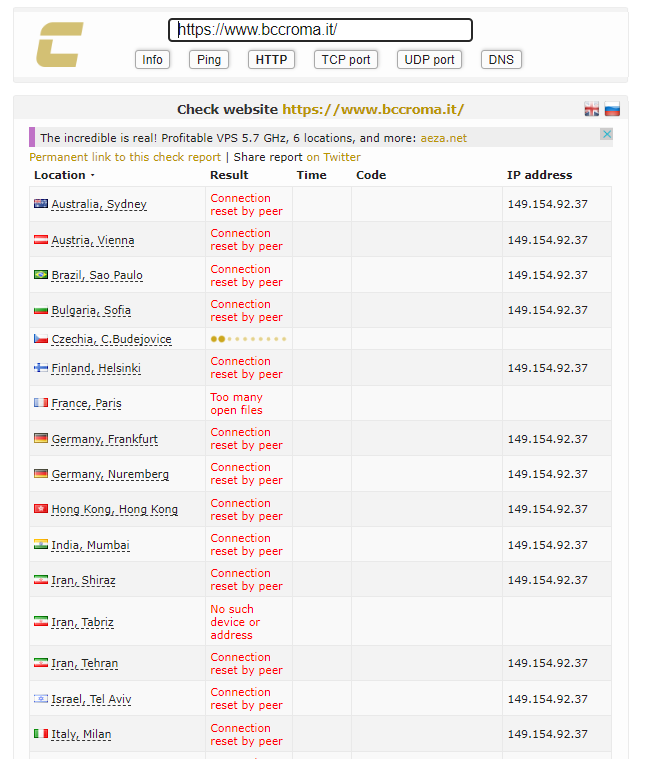This screenshot has height=759, width=661.
Task: Click the Australia flag icon
Action: point(41,204)
